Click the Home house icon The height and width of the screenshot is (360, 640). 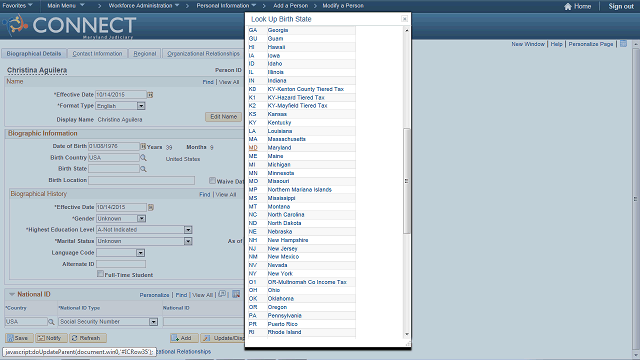[568, 6]
